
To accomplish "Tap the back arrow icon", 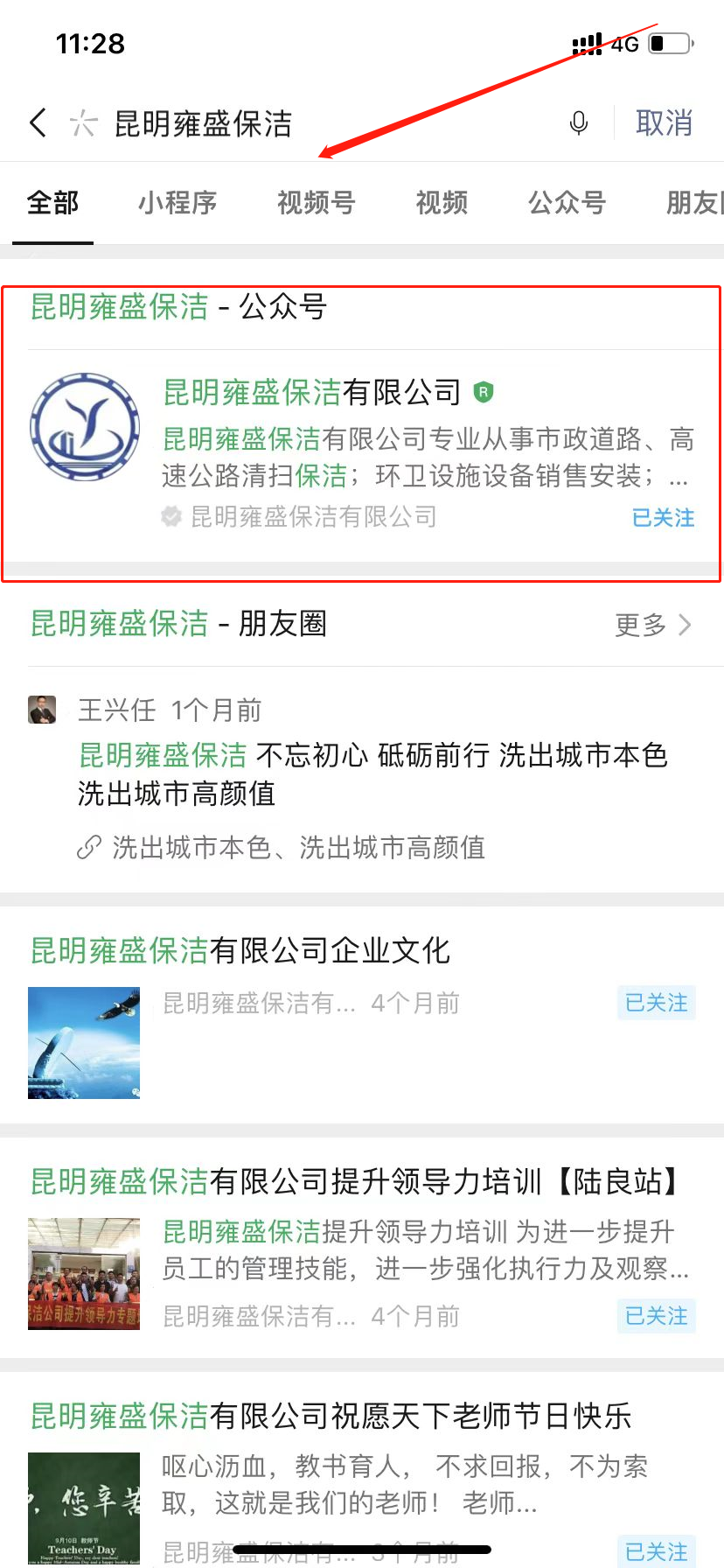I will tap(38, 122).
